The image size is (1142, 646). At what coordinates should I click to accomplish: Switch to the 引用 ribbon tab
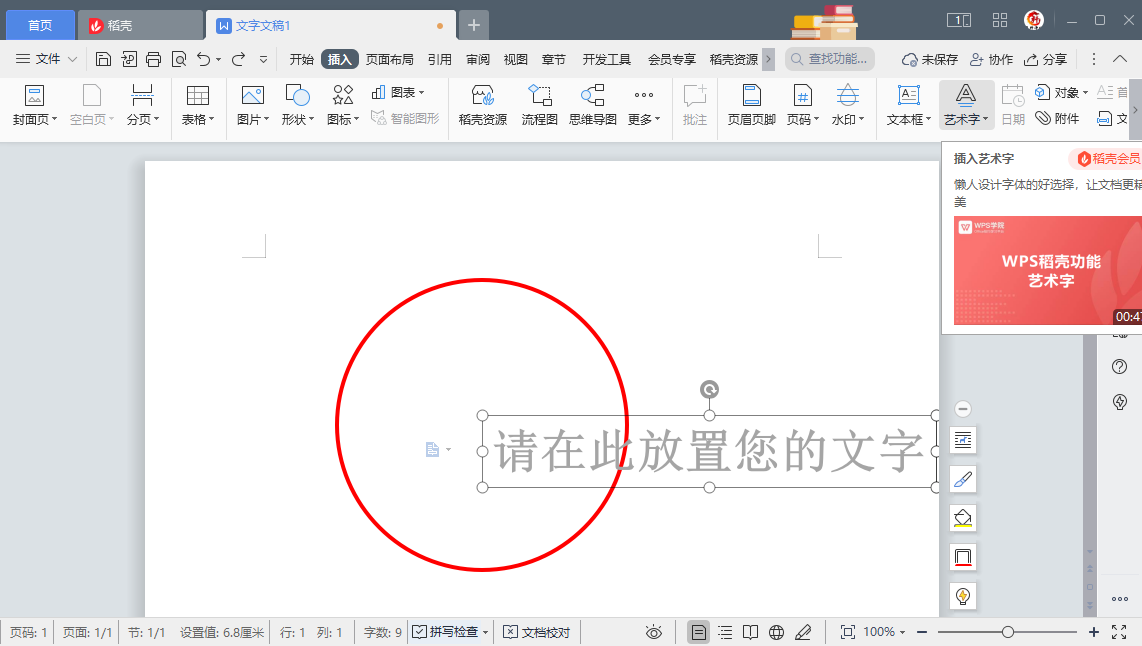(439, 60)
